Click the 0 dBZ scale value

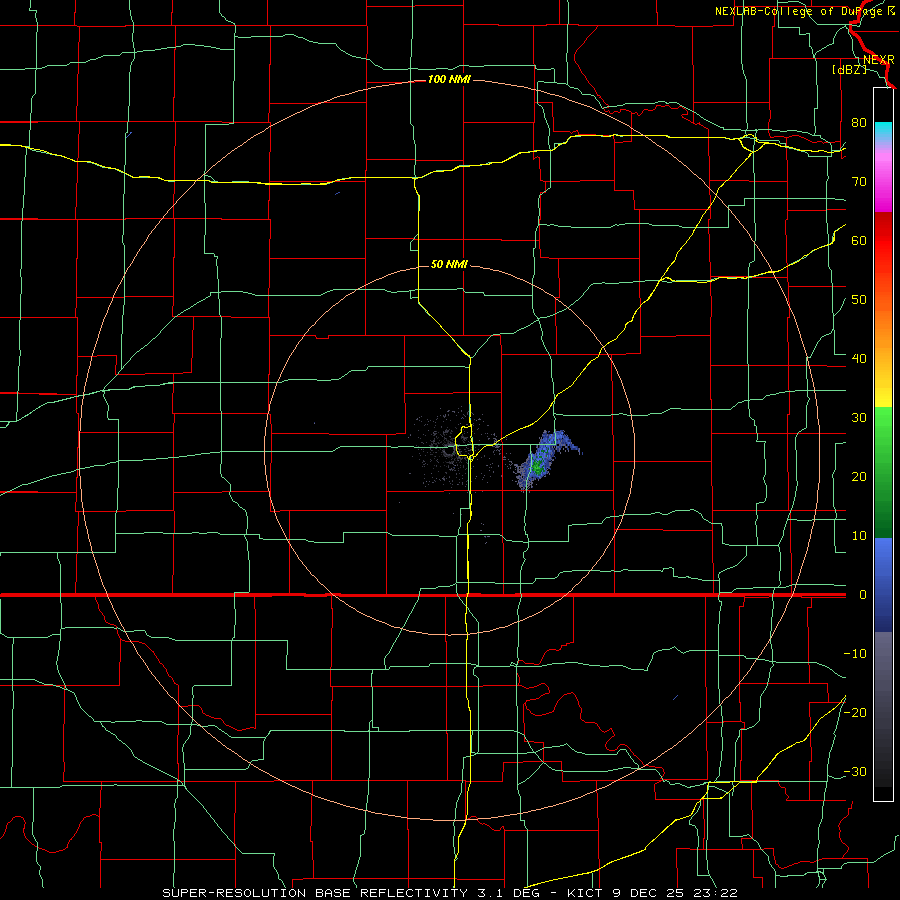click(863, 595)
